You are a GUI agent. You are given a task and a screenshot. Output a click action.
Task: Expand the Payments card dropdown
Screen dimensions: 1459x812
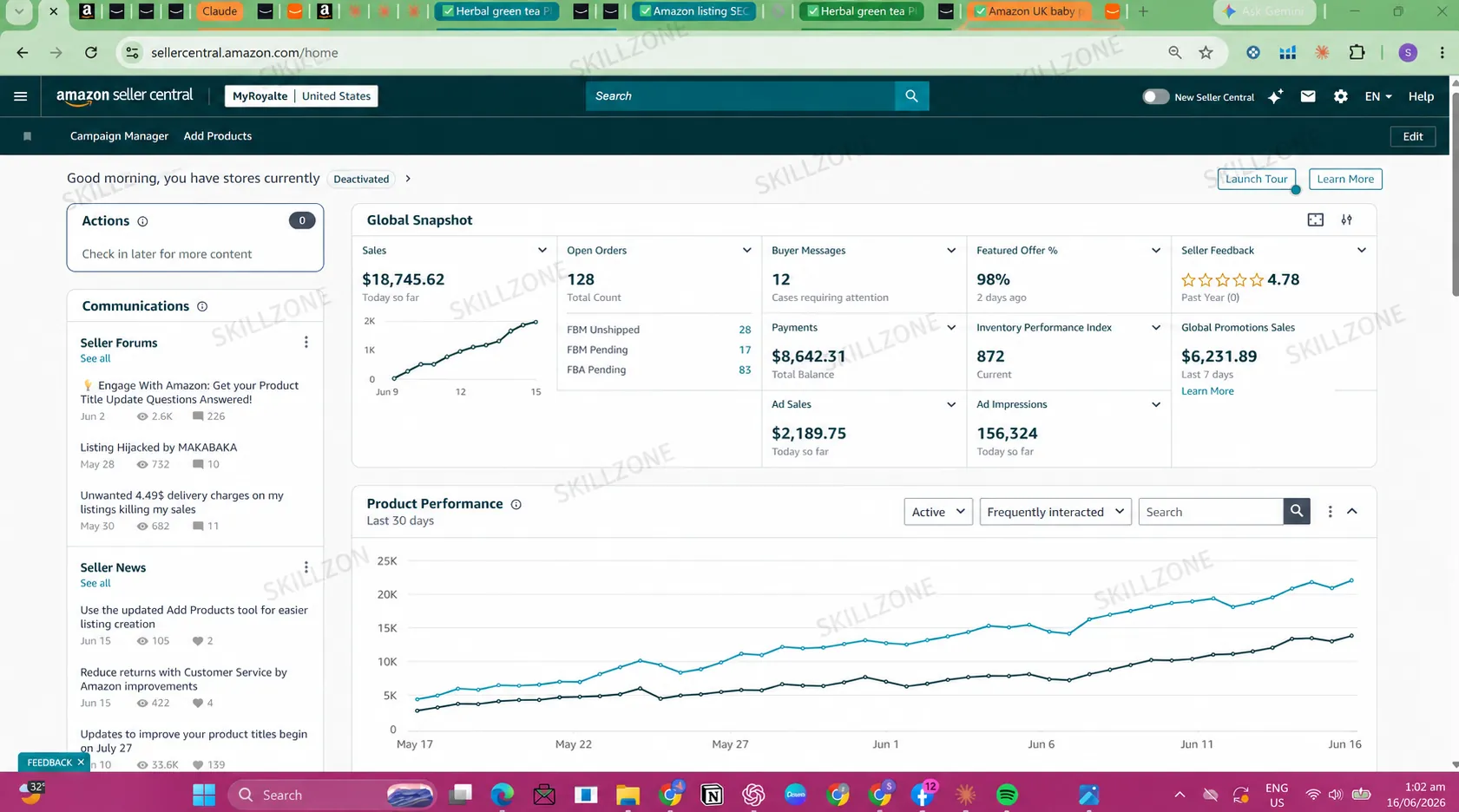tap(951, 328)
